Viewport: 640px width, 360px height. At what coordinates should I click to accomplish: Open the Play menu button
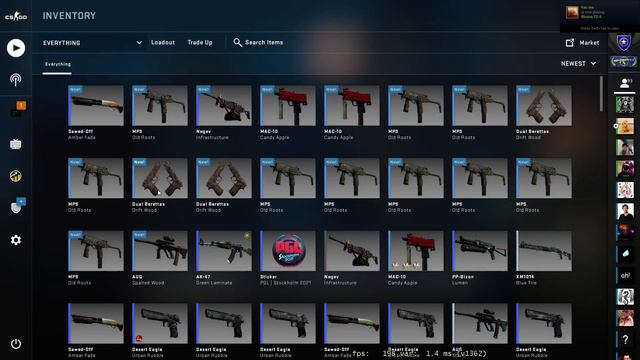click(16, 48)
